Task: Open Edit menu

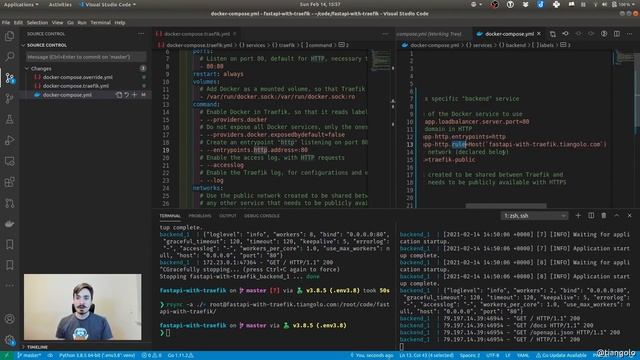Action: [18, 22]
